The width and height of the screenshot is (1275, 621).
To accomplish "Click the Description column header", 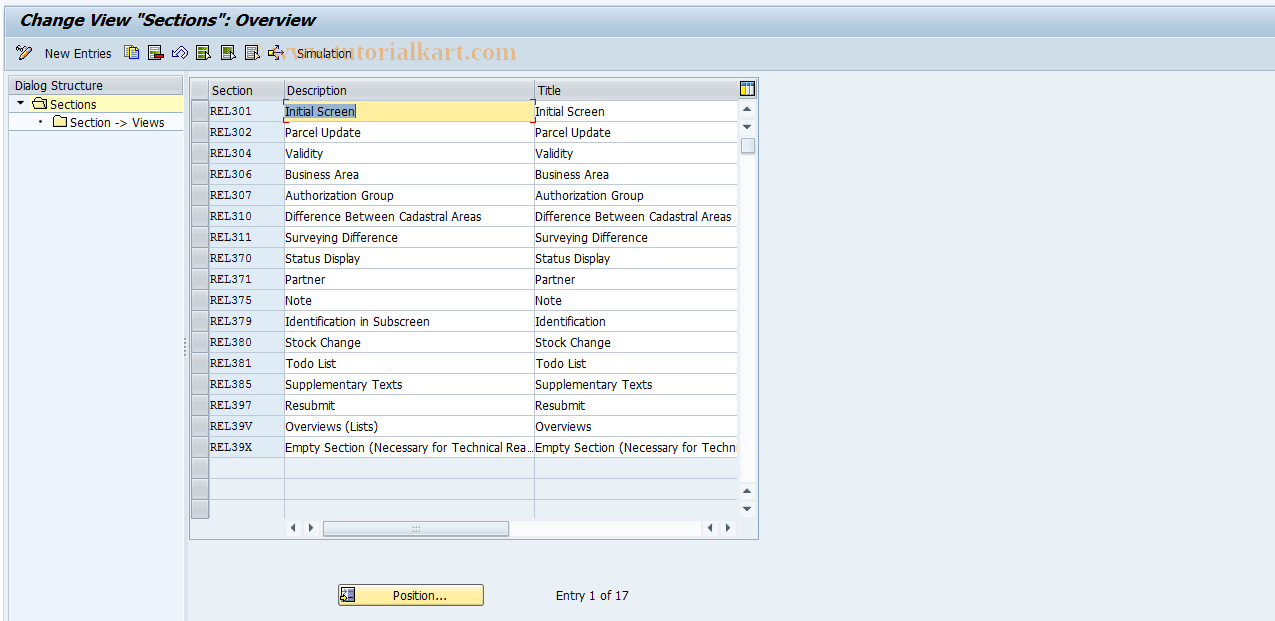I will click(x=410, y=90).
